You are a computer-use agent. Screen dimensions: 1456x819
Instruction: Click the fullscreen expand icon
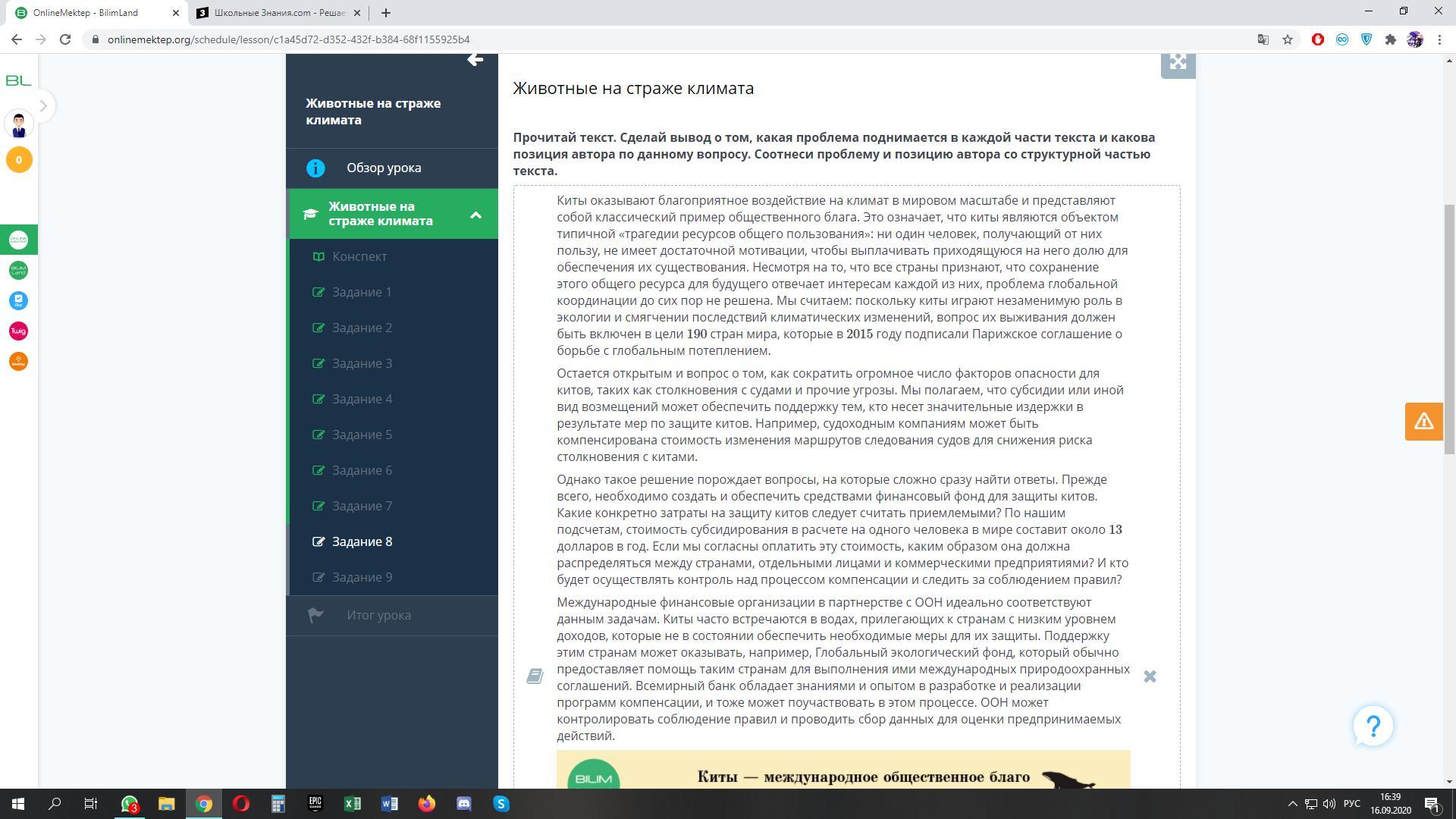(x=1178, y=63)
